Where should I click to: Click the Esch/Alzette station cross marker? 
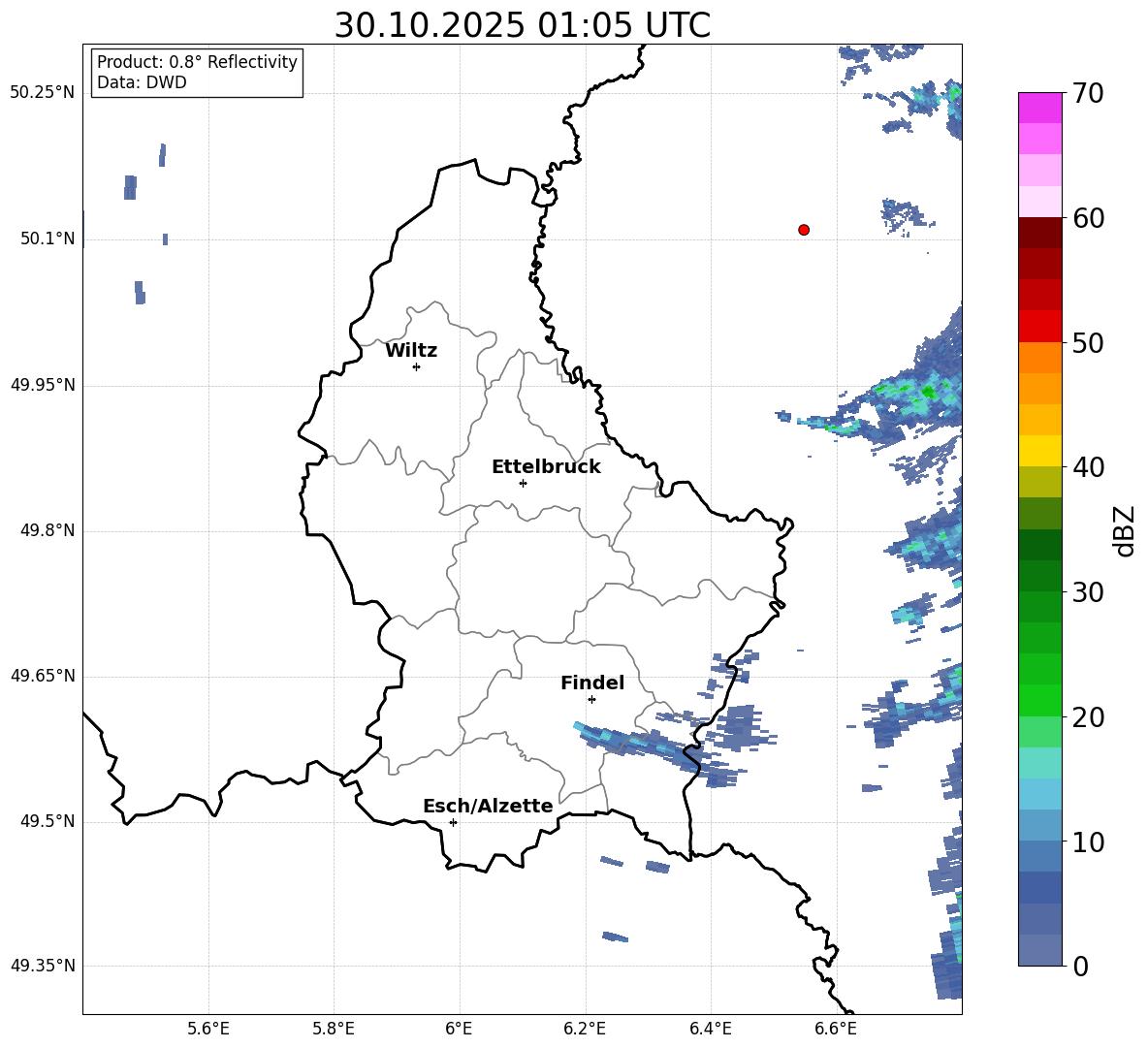(x=453, y=822)
